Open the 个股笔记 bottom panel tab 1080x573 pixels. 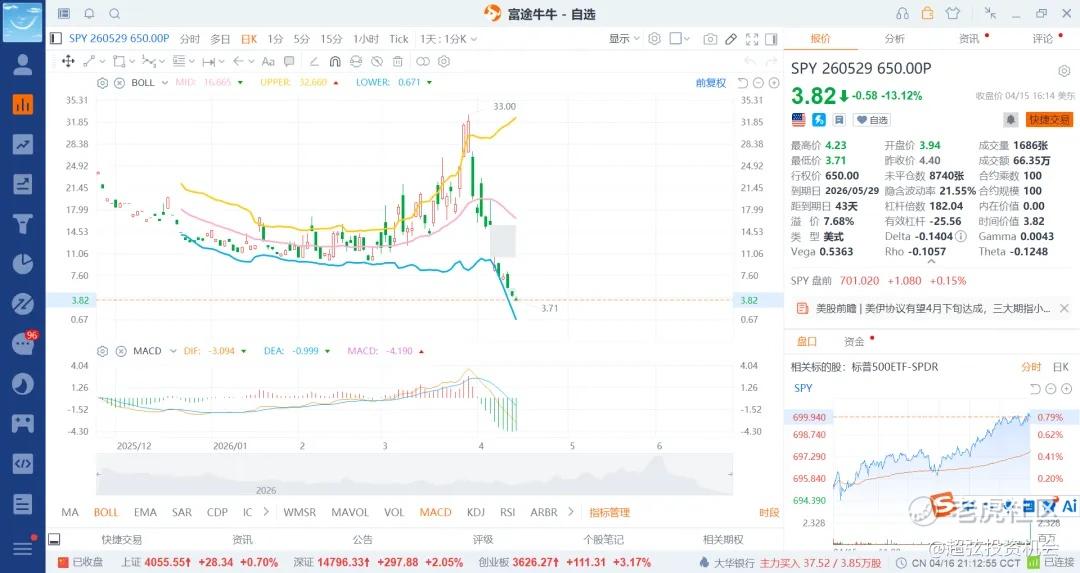click(603, 539)
